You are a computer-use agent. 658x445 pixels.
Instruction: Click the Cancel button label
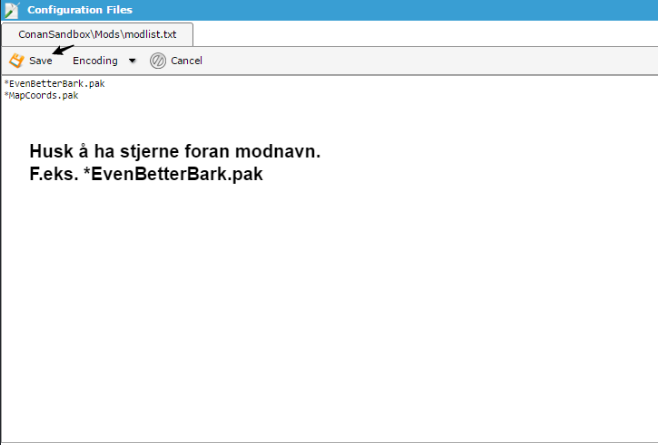pyautogui.click(x=186, y=60)
